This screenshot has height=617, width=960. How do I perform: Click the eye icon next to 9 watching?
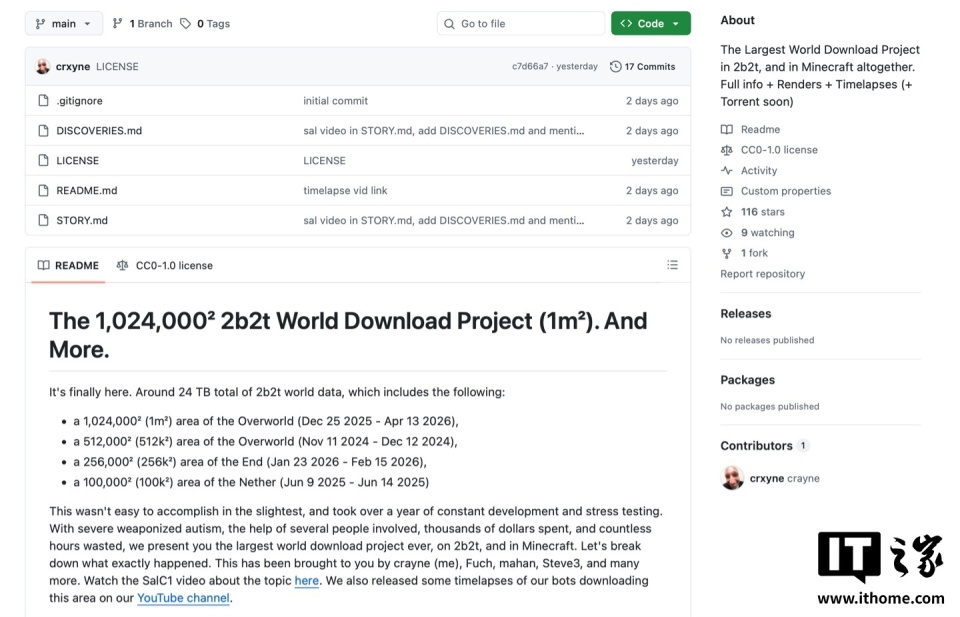(x=727, y=233)
